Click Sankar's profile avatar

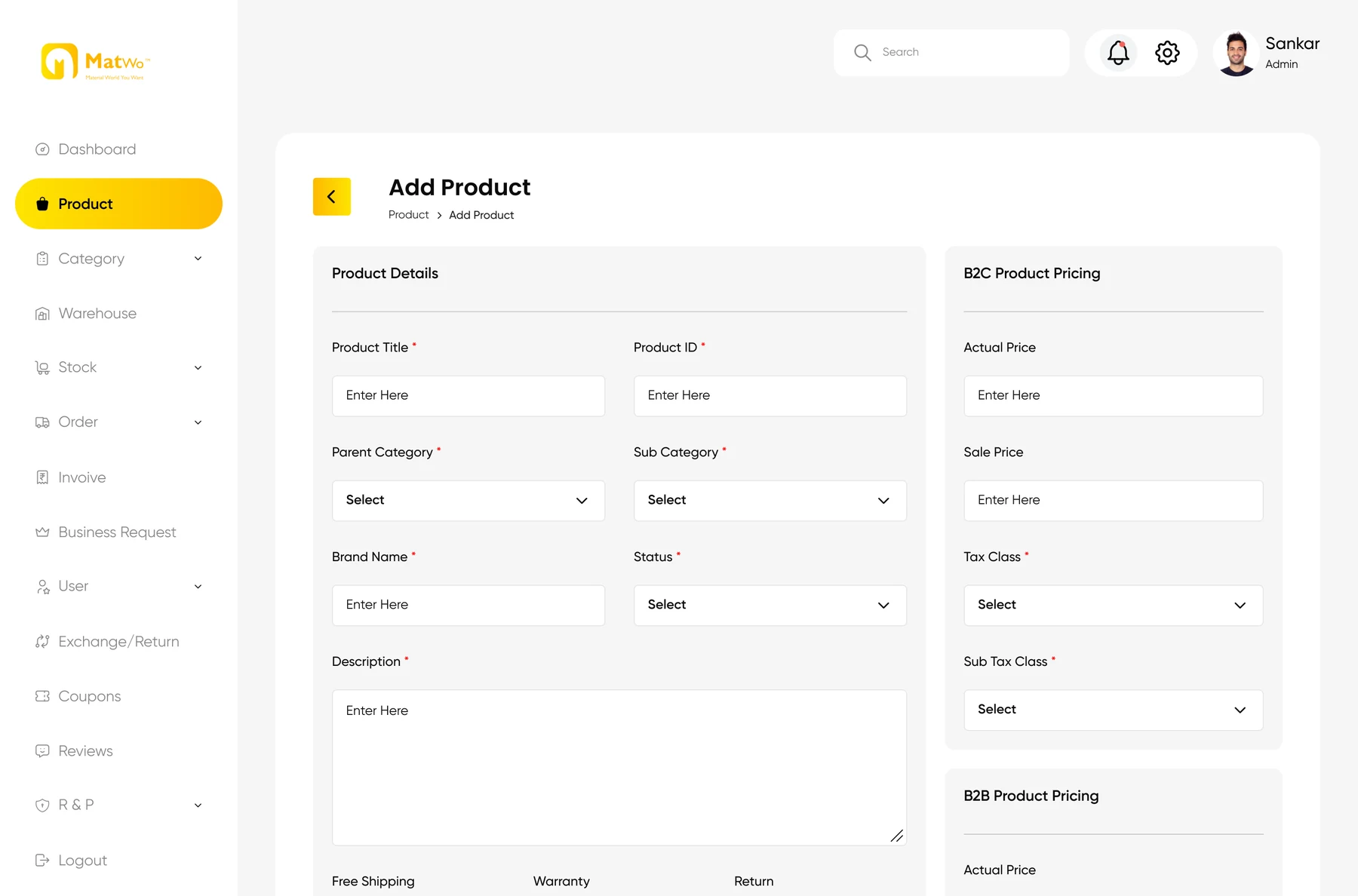tap(1236, 53)
